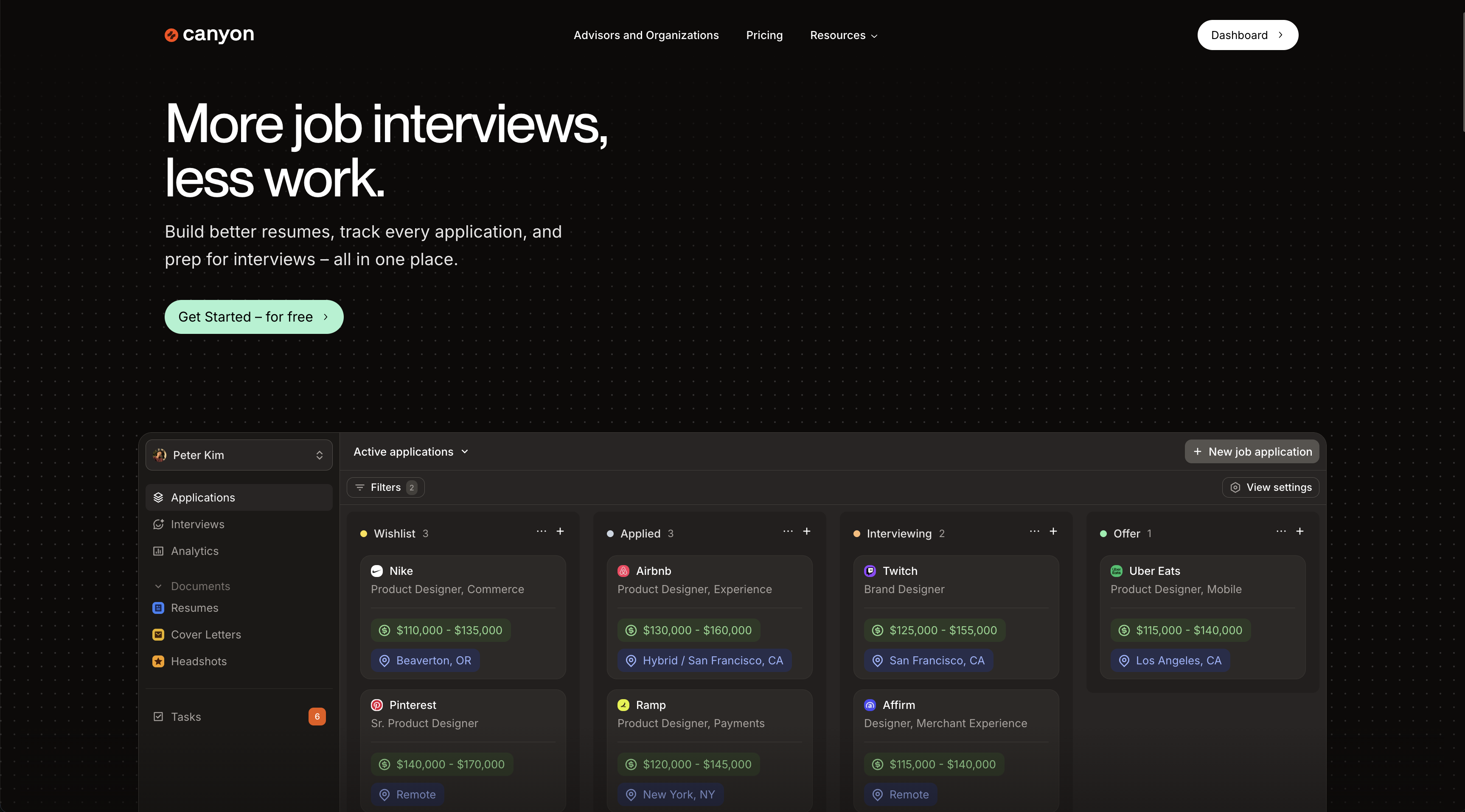Go to the Pricing page

(764, 35)
